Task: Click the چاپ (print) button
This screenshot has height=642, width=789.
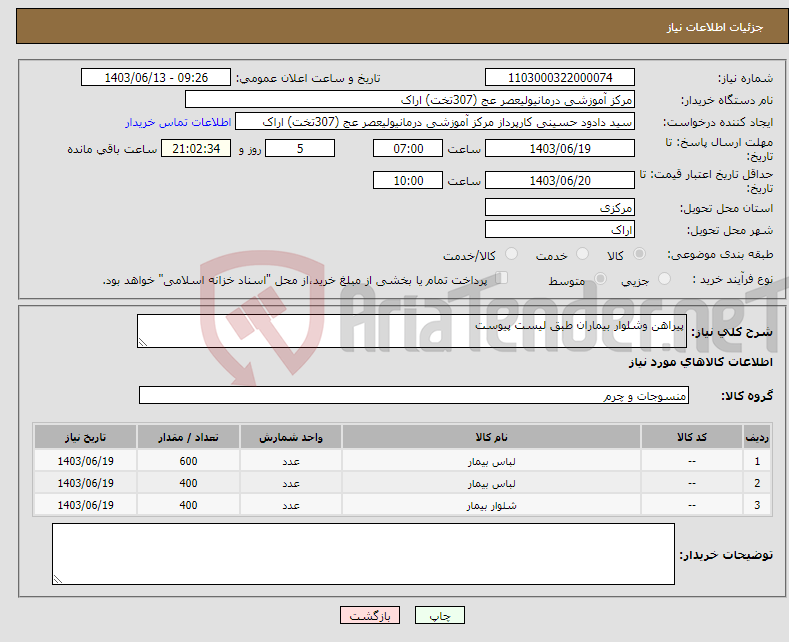Action: click(x=439, y=615)
